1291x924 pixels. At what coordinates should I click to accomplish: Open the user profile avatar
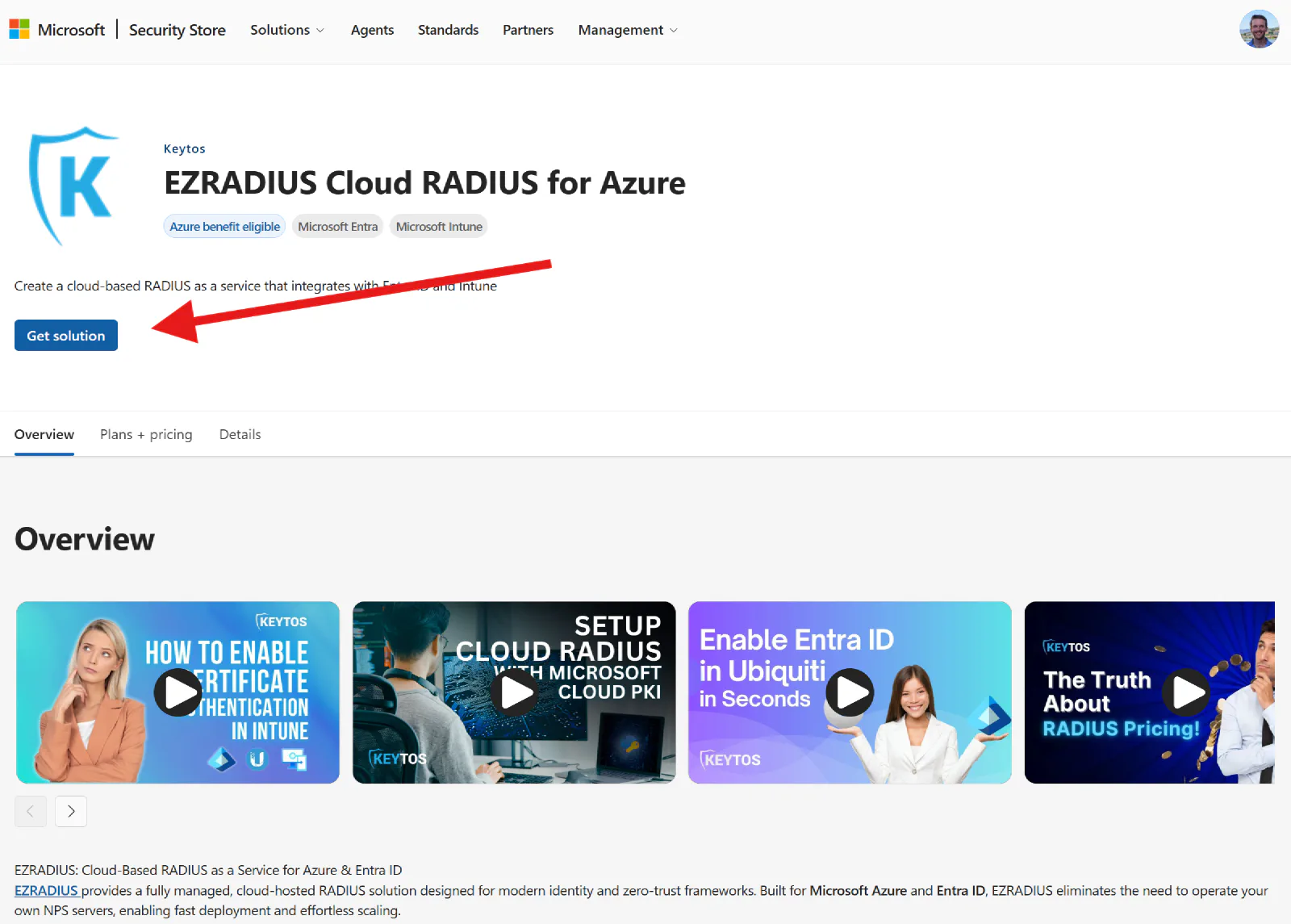(1259, 30)
